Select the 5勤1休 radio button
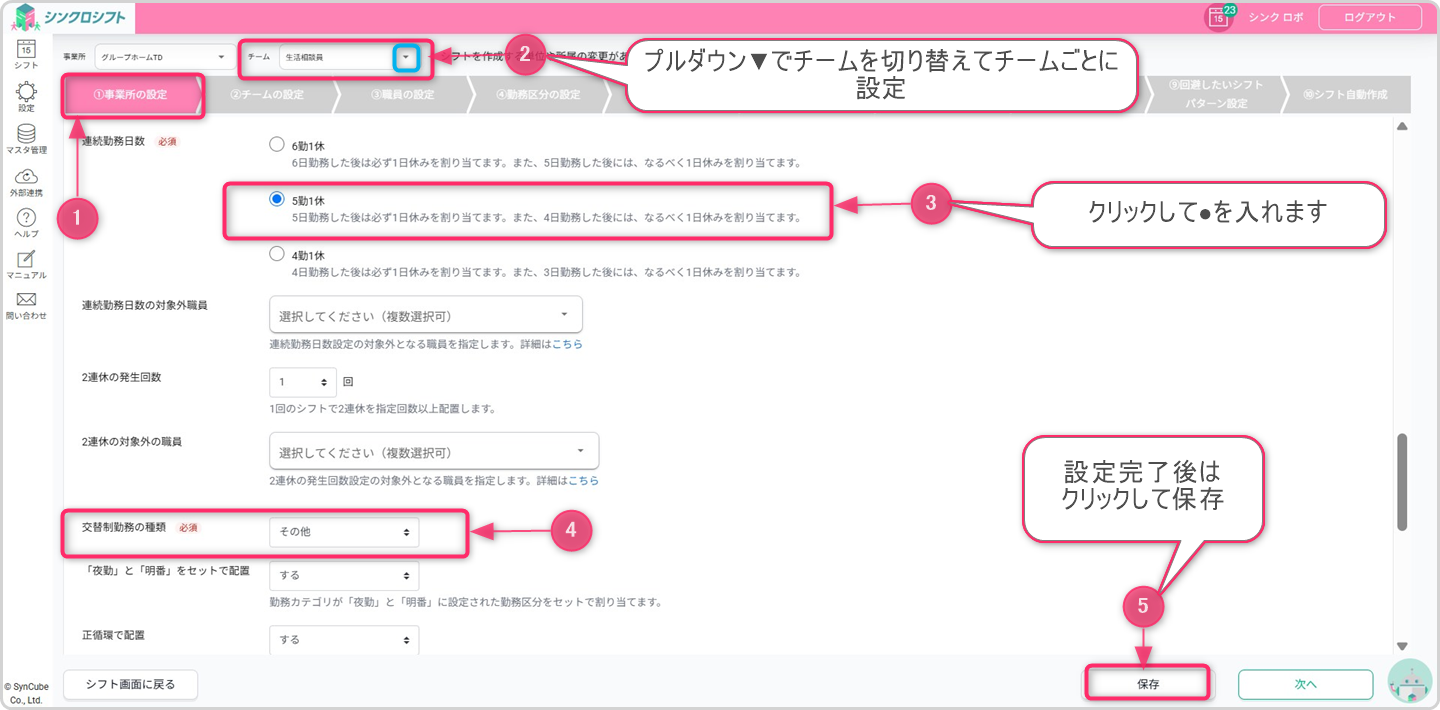This screenshot has height=710, width=1440. pos(277,199)
